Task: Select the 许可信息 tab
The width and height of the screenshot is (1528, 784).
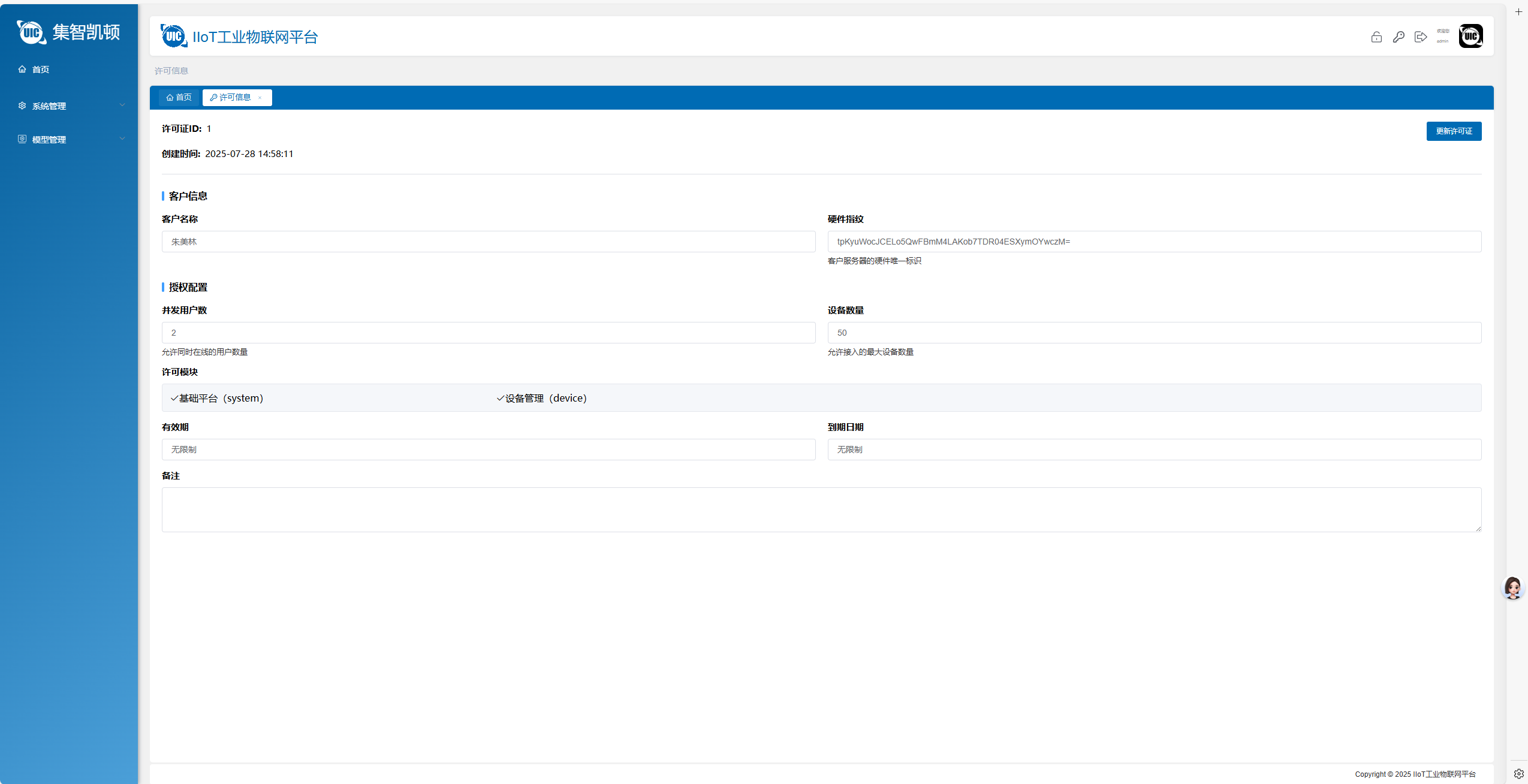Action: [234, 98]
